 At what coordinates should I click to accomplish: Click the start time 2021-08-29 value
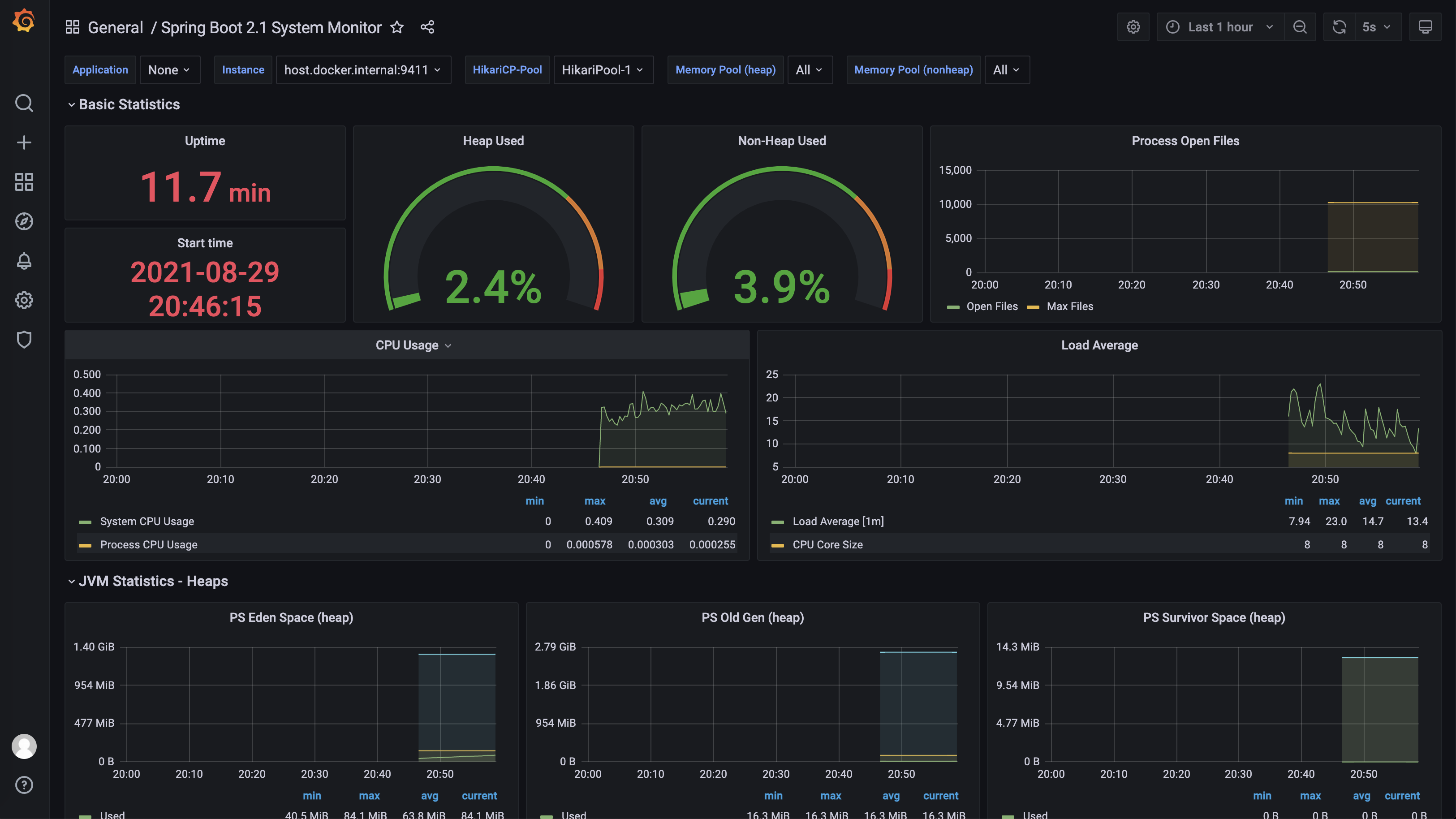pos(205,289)
